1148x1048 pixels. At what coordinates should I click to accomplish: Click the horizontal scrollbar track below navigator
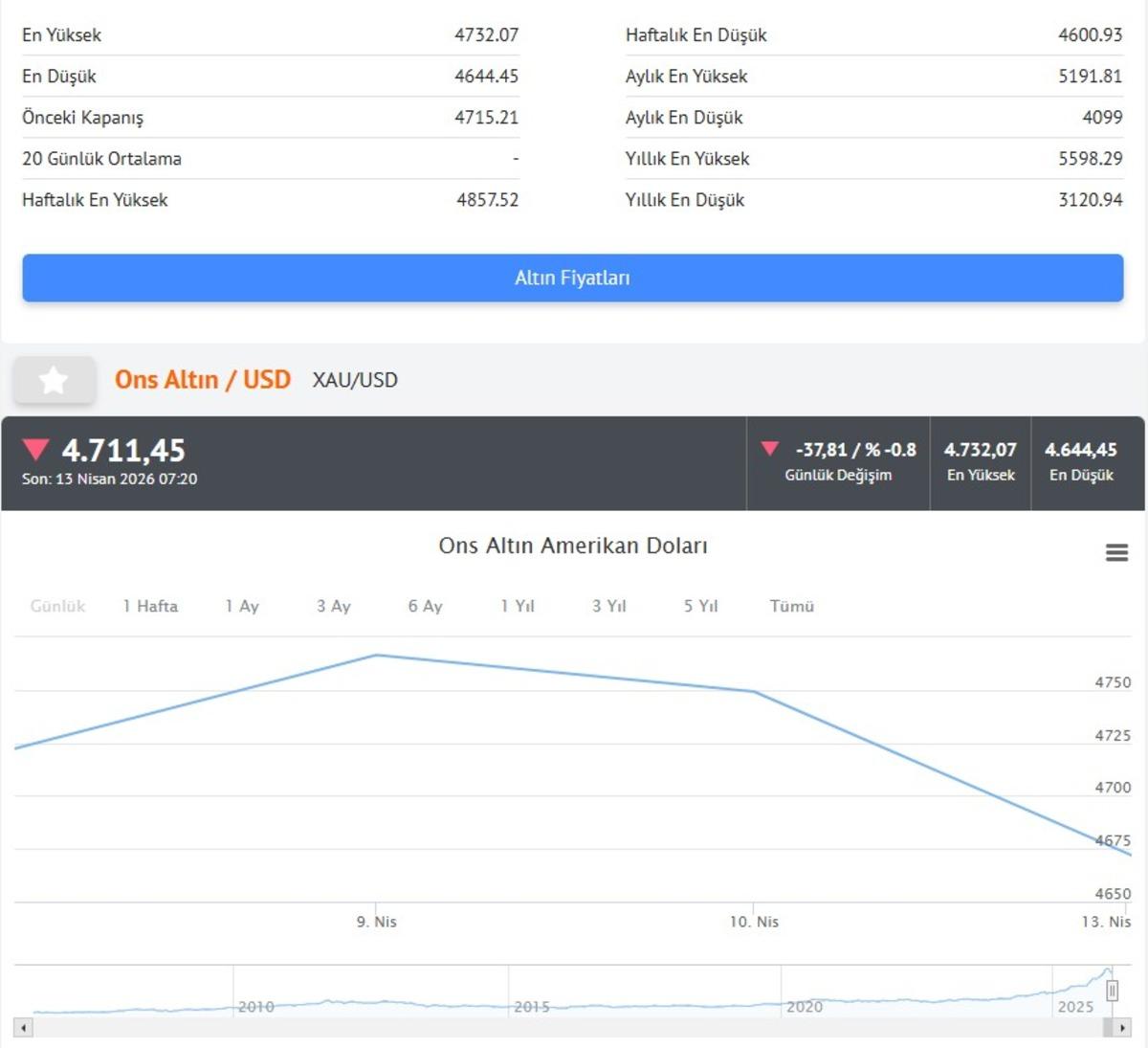click(x=574, y=1028)
